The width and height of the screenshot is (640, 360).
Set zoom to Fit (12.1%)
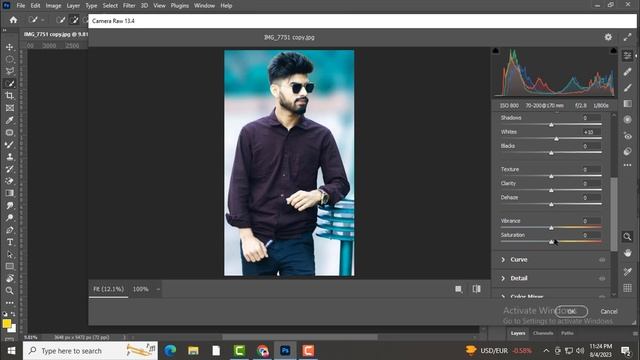(x=108, y=289)
